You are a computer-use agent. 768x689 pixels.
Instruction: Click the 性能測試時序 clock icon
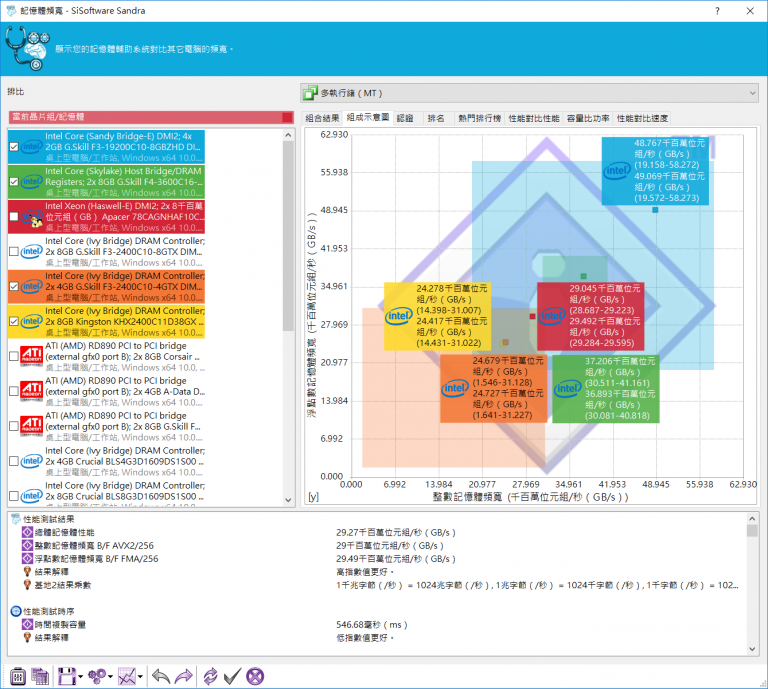[16, 611]
